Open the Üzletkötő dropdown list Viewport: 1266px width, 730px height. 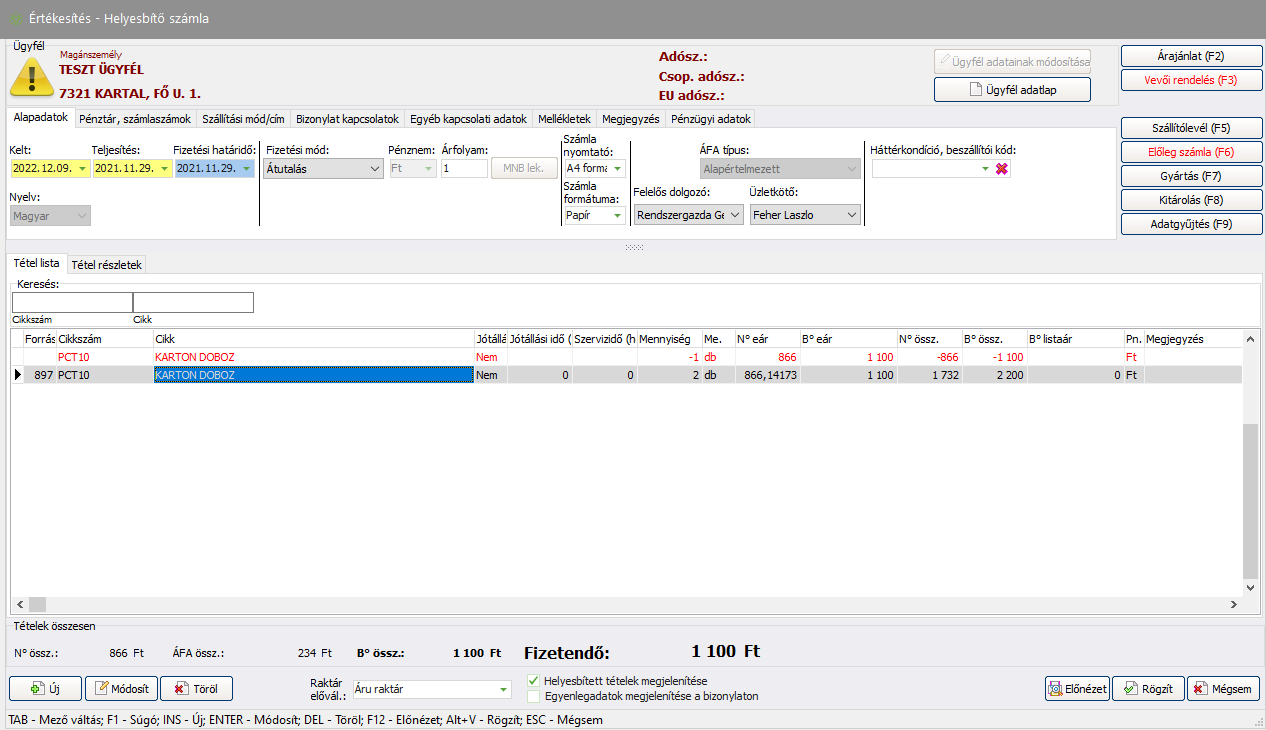851,215
